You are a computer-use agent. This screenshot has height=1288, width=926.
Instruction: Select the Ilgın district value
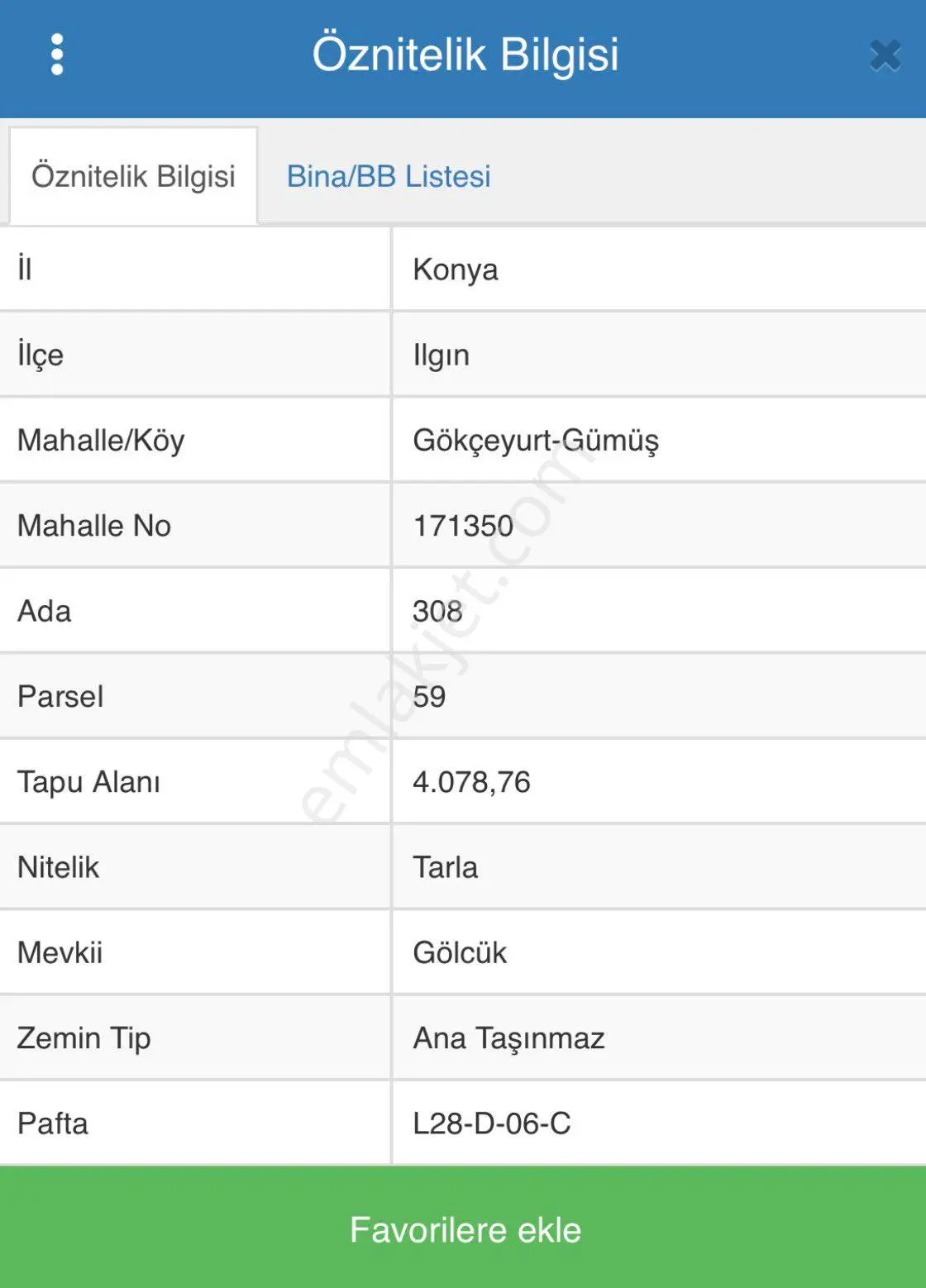click(x=442, y=355)
